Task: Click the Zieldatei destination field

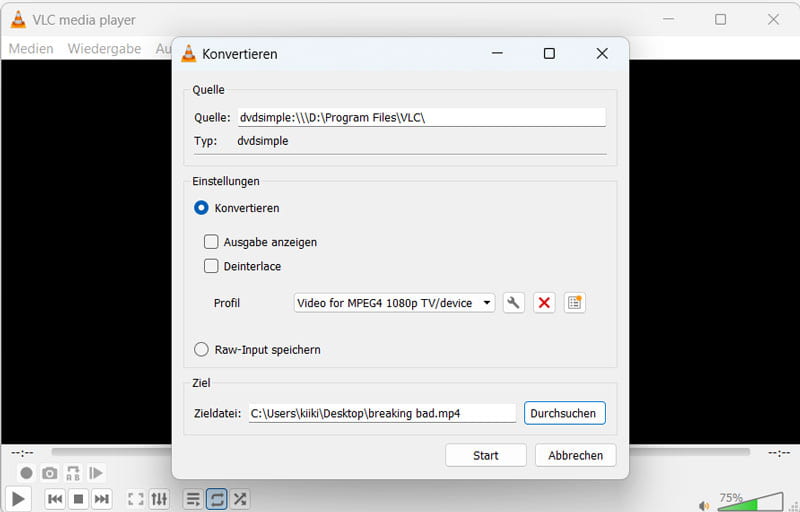Action: [382, 413]
